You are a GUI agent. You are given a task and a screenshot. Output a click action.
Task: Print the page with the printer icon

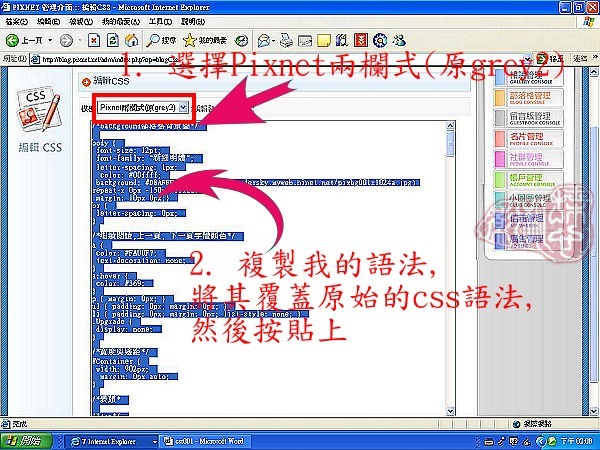286,40
